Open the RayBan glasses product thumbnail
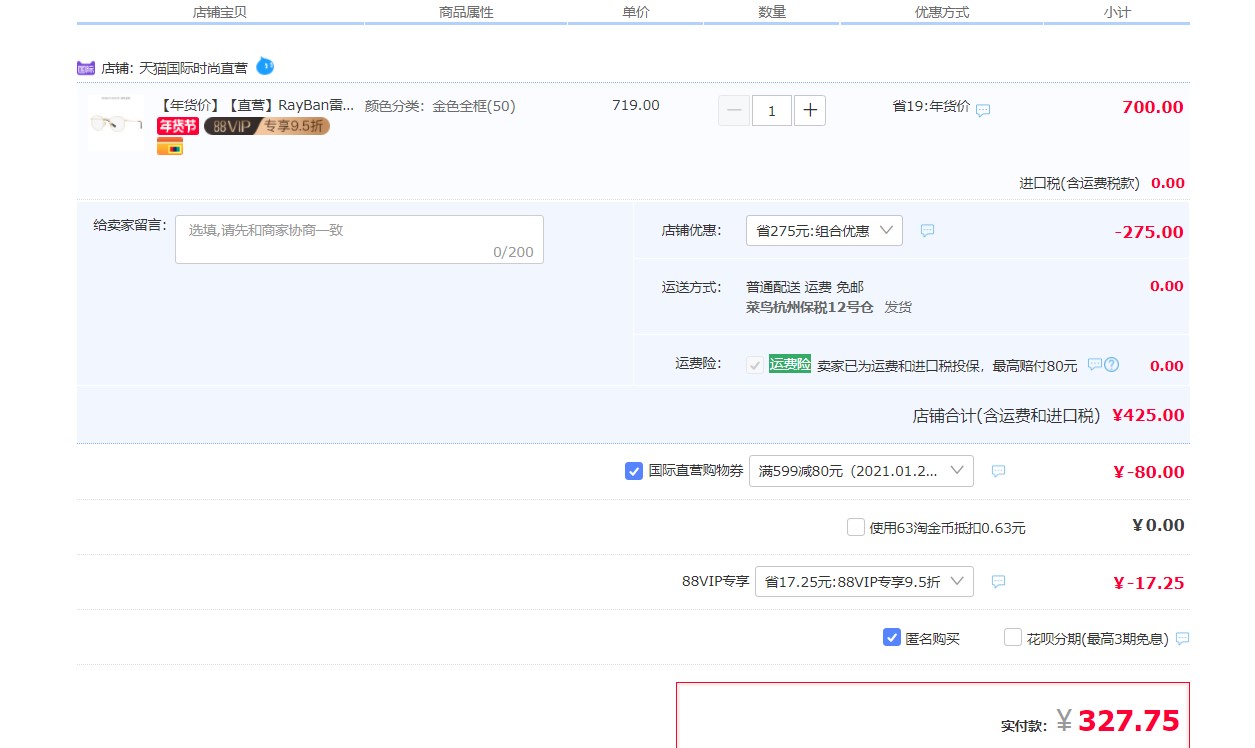The image size is (1255, 748). (x=115, y=124)
